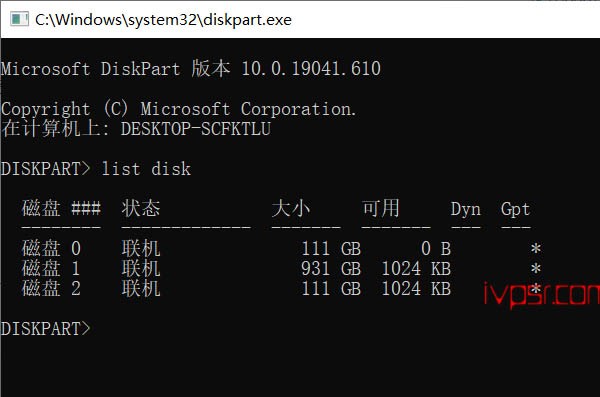Click the '0 B' free space value
This screenshot has width=600, height=397.
(436, 248)
